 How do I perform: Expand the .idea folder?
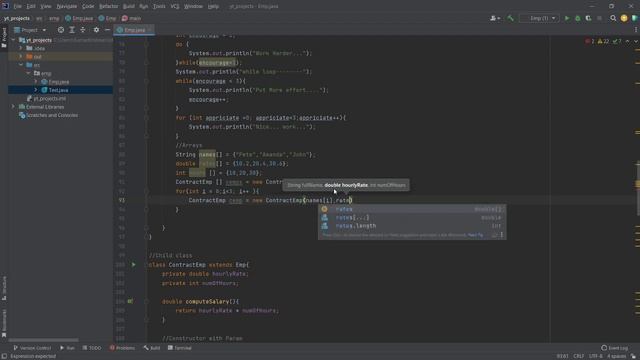coord(21,48)
